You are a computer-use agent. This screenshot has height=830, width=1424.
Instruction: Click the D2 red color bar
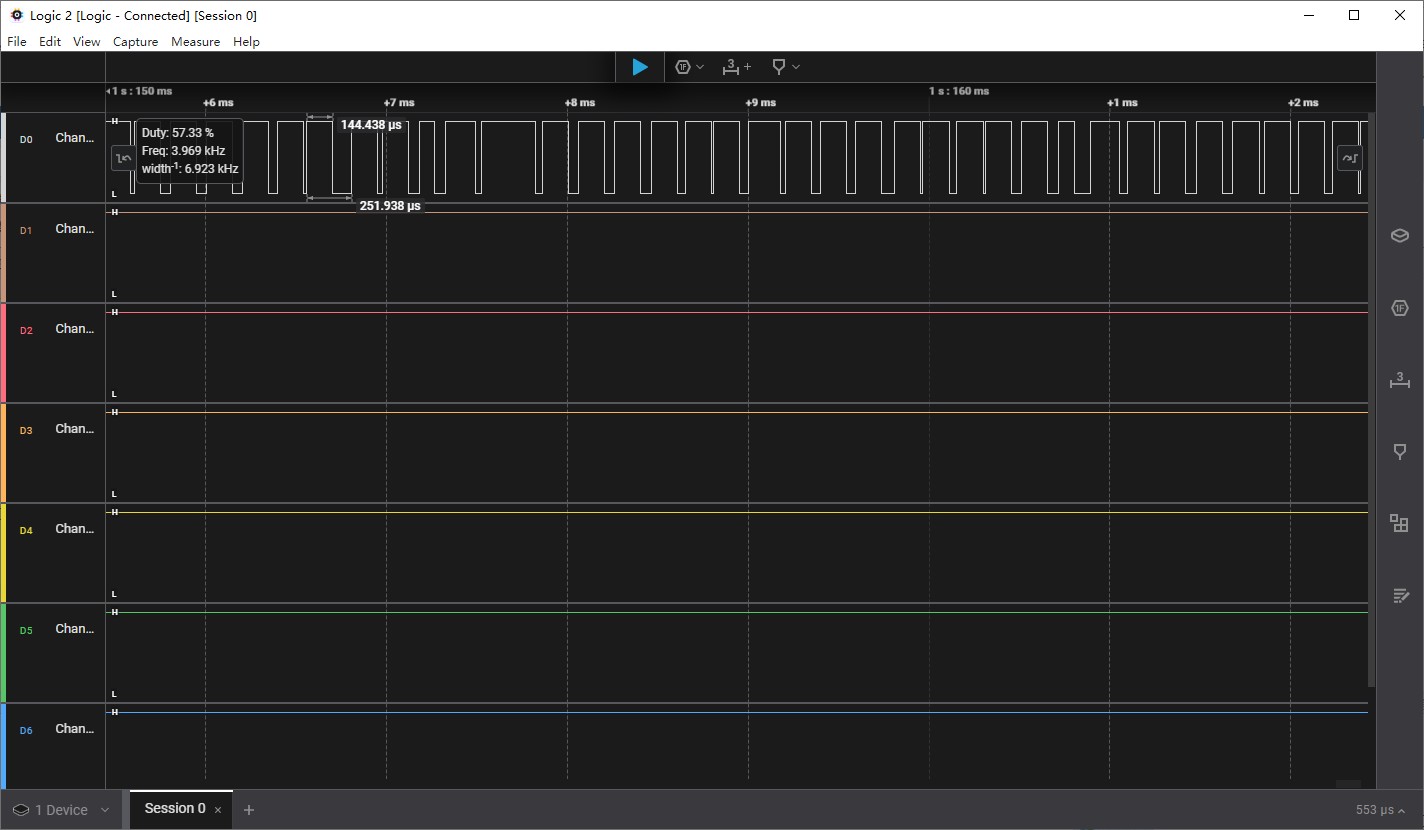[3, 353]
